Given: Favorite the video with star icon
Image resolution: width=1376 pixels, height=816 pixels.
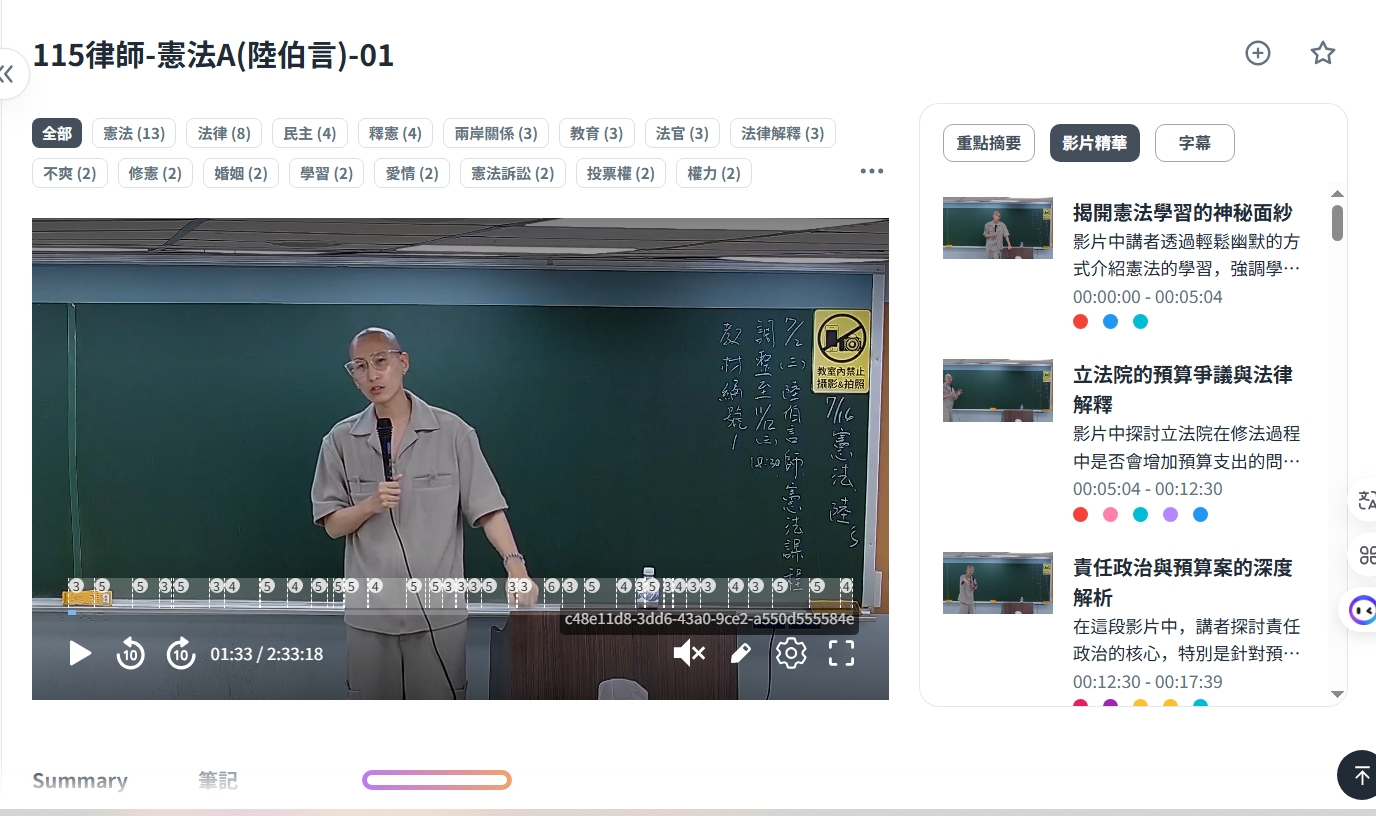Looking at the screenshot, I should pyautogui.click(x=1323, y=53).
